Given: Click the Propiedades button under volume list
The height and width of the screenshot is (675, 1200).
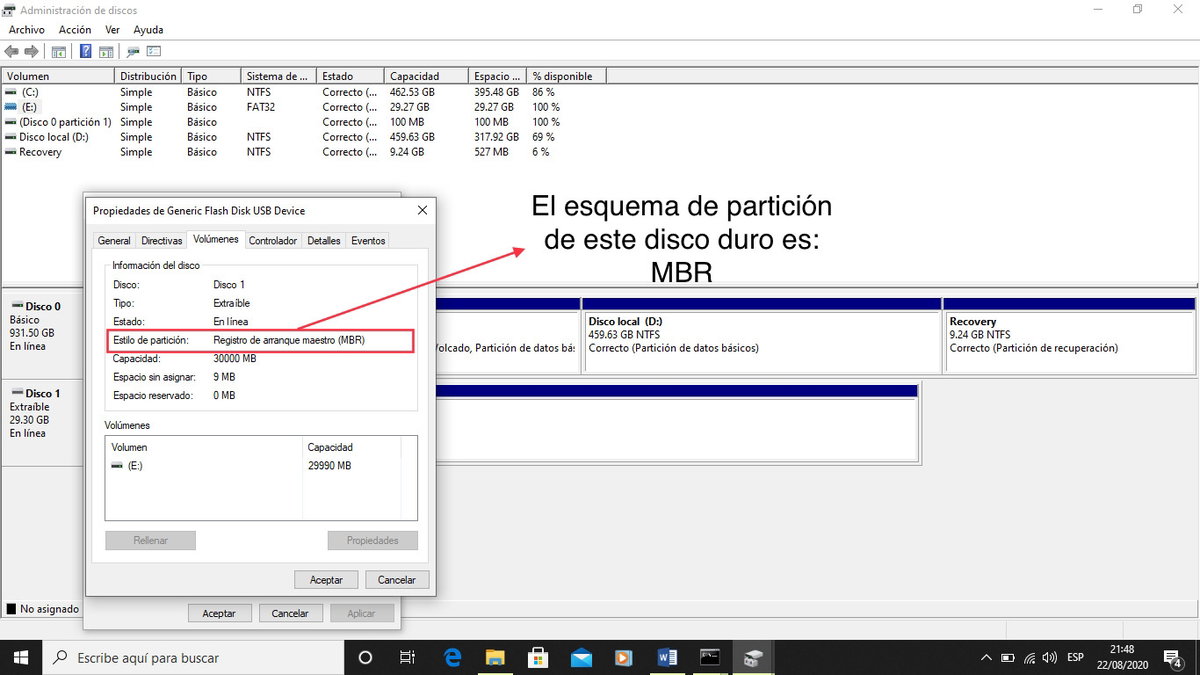Looking at the screenshot, I should (x=372, y=540).
